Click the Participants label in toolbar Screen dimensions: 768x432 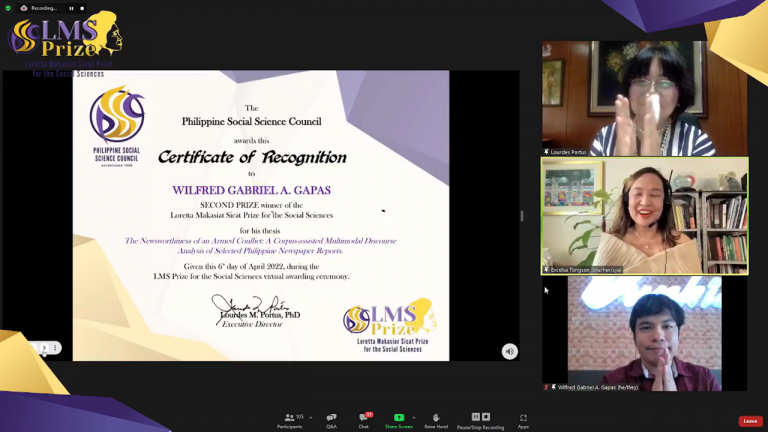[289, 427]
